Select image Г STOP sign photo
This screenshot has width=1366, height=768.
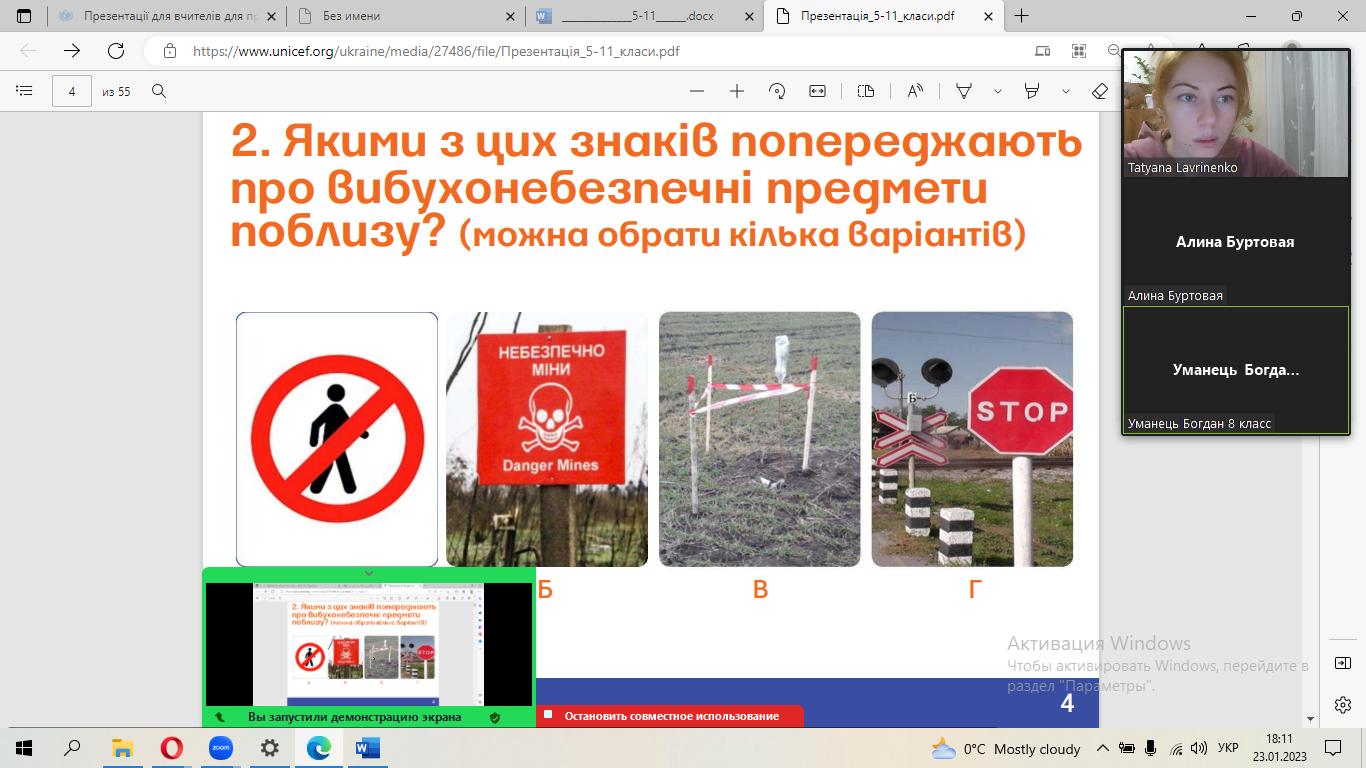point(972,439)
